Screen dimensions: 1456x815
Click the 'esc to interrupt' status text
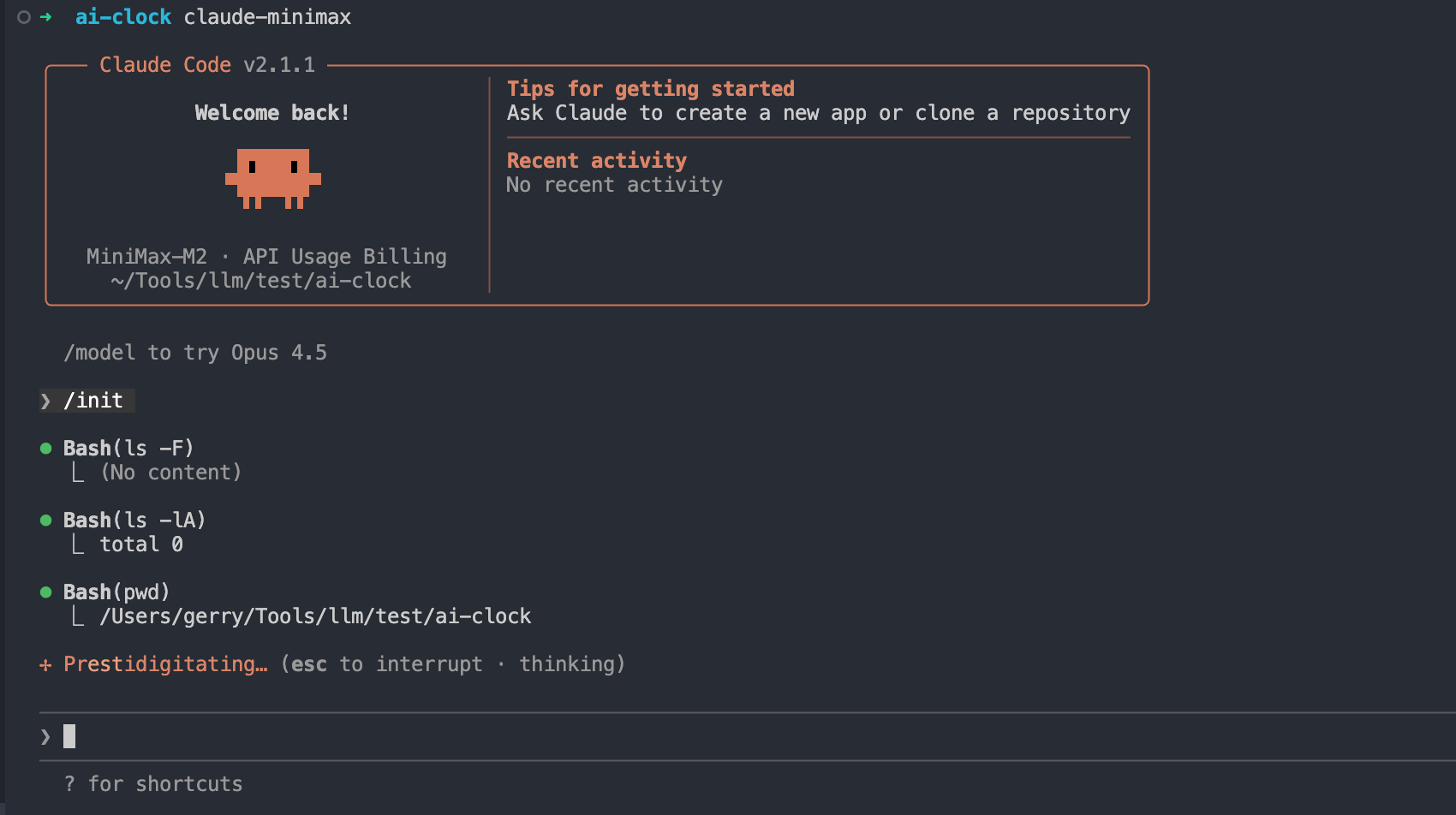point(386,664)
